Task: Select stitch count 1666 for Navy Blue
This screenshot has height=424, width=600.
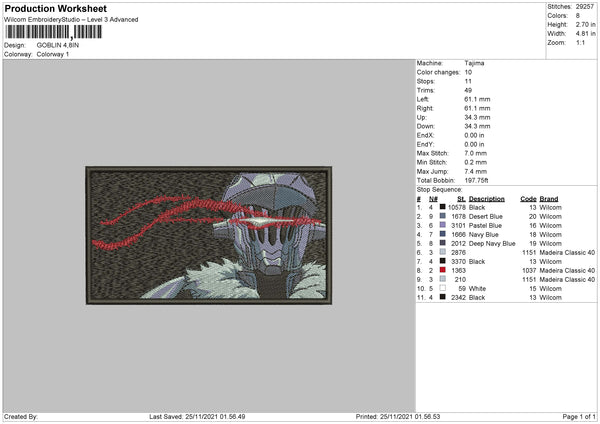Action: pyautogui.click(x=458, y=235)
